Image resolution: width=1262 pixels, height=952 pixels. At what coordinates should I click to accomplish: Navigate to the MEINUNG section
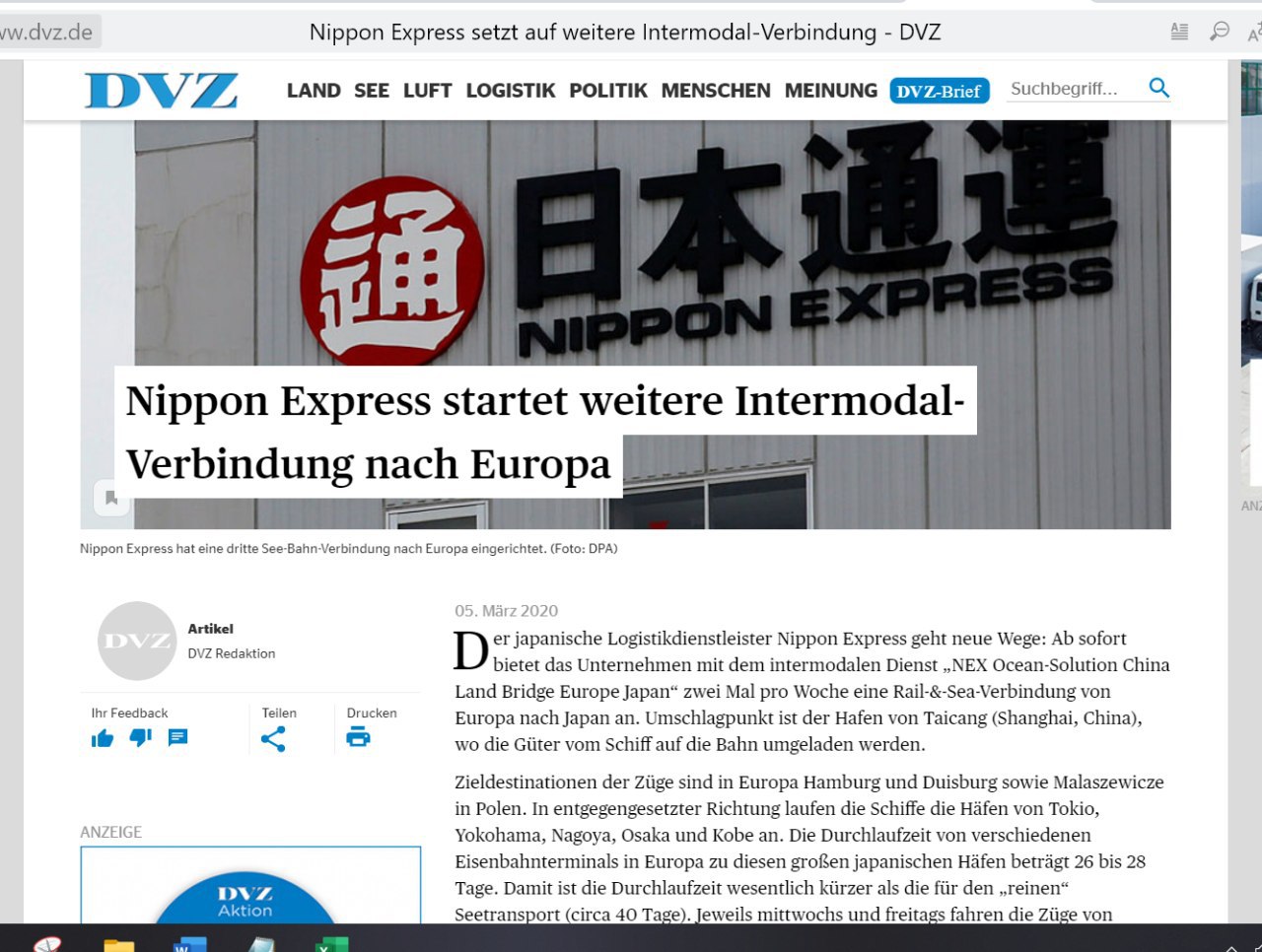[x=830, y=91]
